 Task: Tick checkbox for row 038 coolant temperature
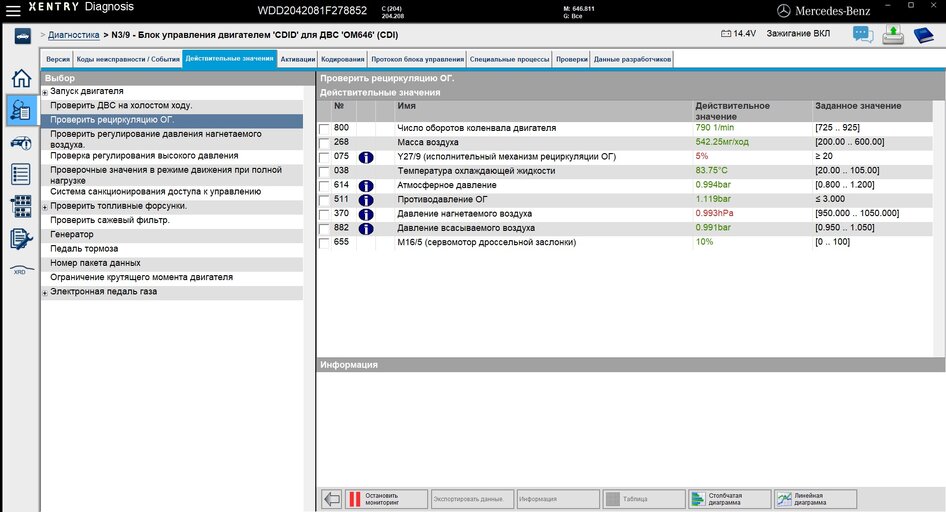pyautogui.click(x=325, y=172)
